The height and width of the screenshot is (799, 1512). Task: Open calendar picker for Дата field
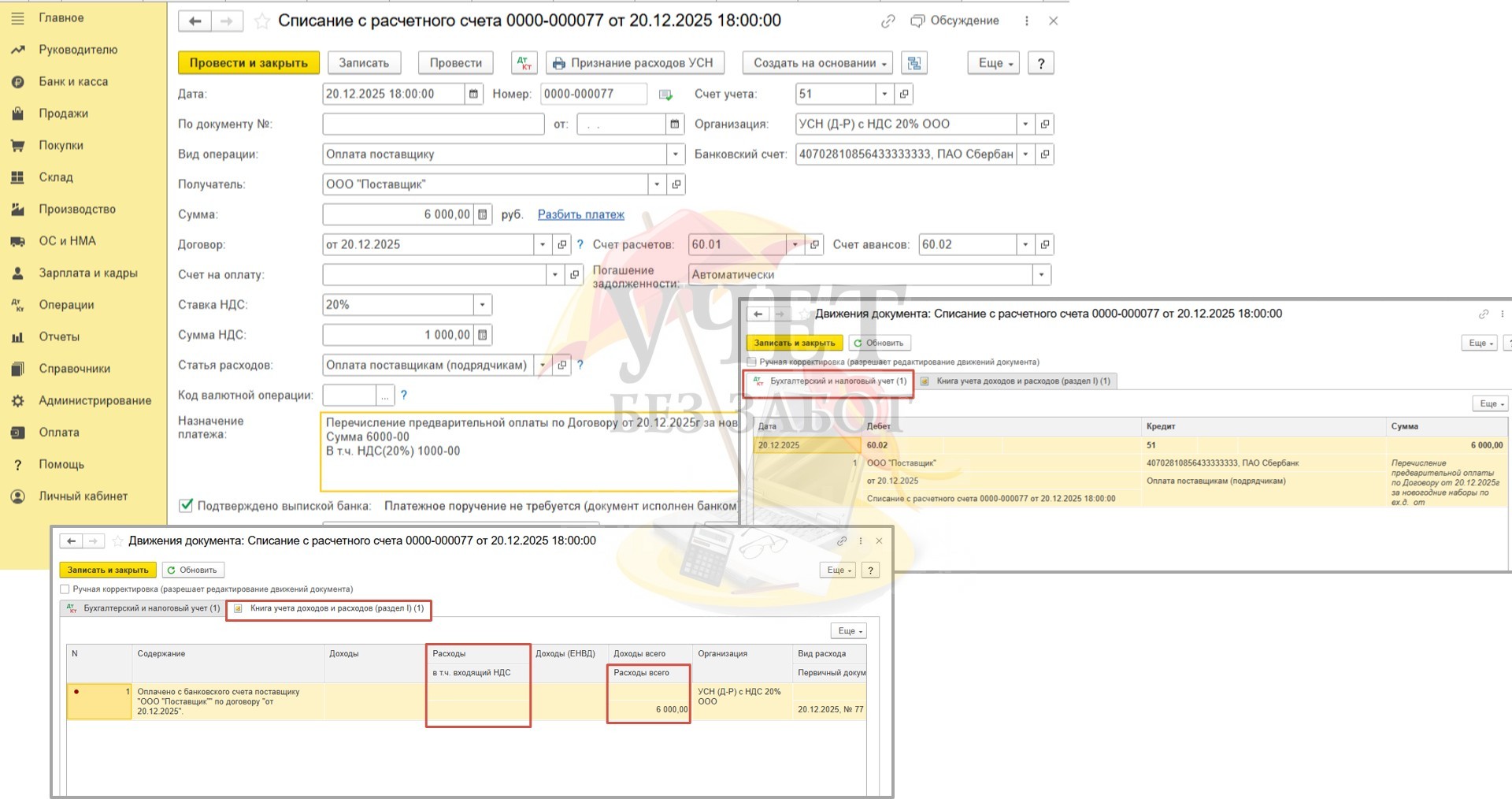point(473,94)
